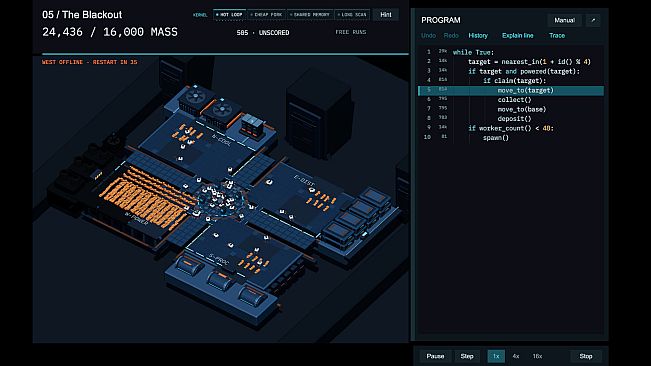Click the 'PROGRAM' panel title
This screenshot has height=366, width=651.
coord(441,20)
